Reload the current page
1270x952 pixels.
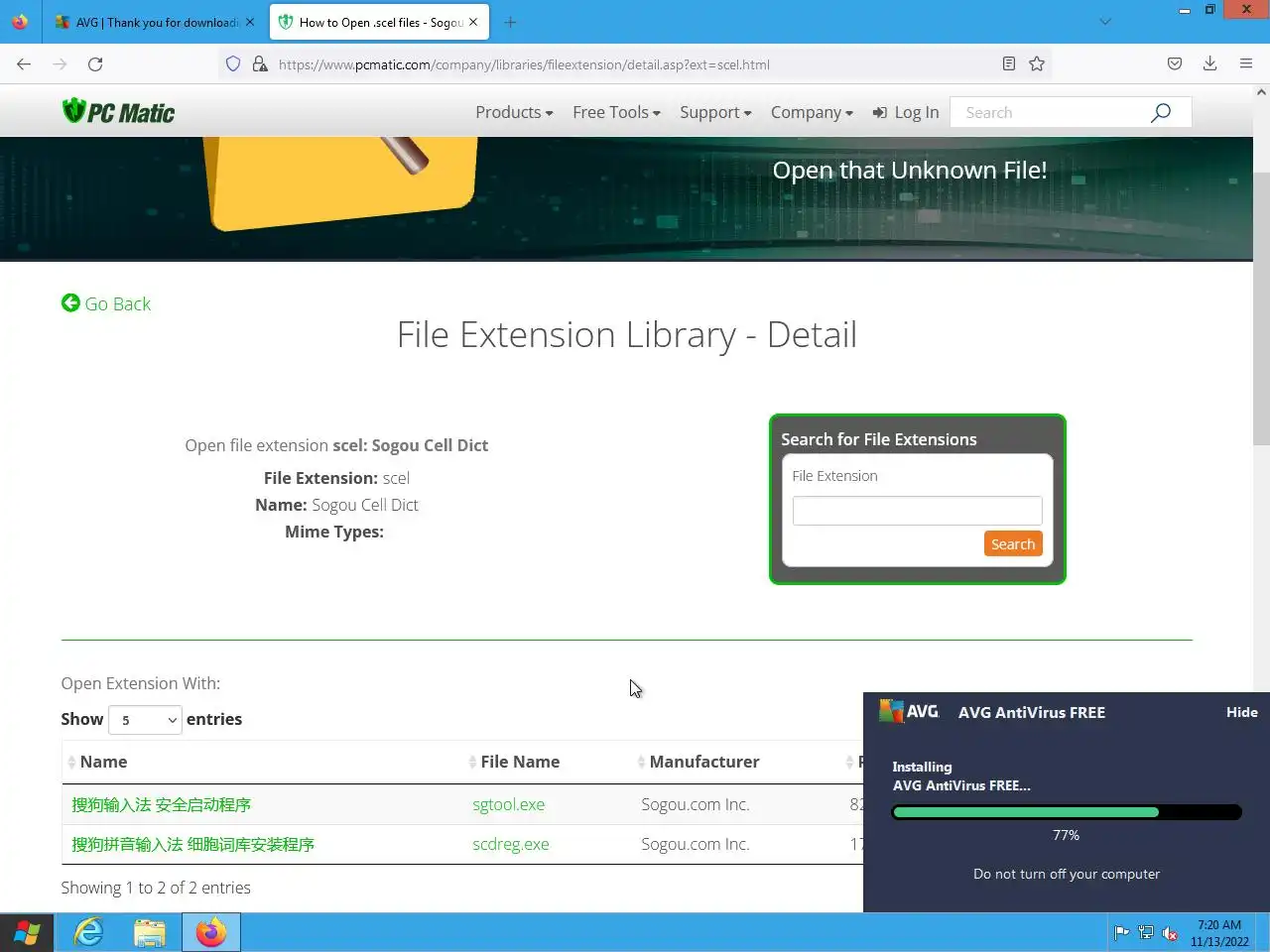pos(95,64)
